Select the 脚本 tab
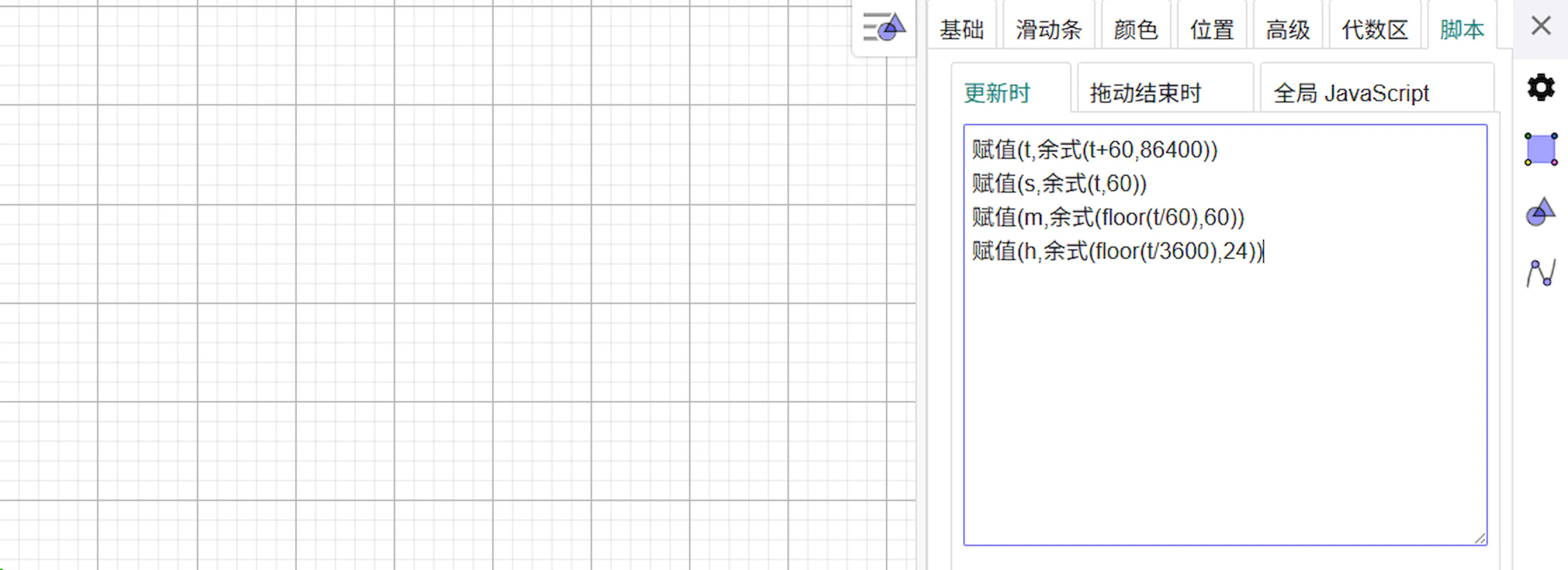The height and width of the screenshot is (570, 1568). point(1462,29)
